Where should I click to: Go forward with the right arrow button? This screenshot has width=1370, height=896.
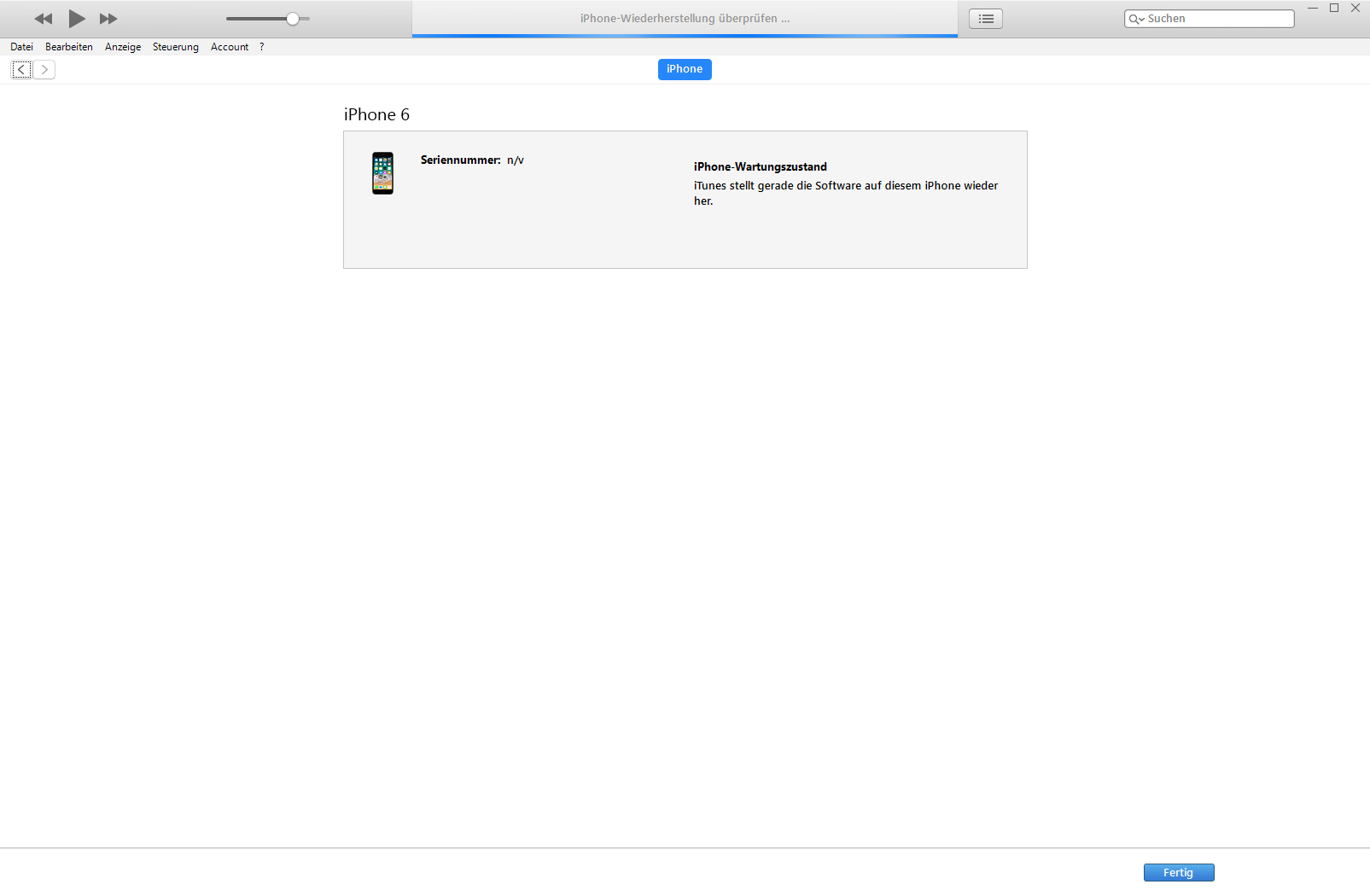pos(44,70)
